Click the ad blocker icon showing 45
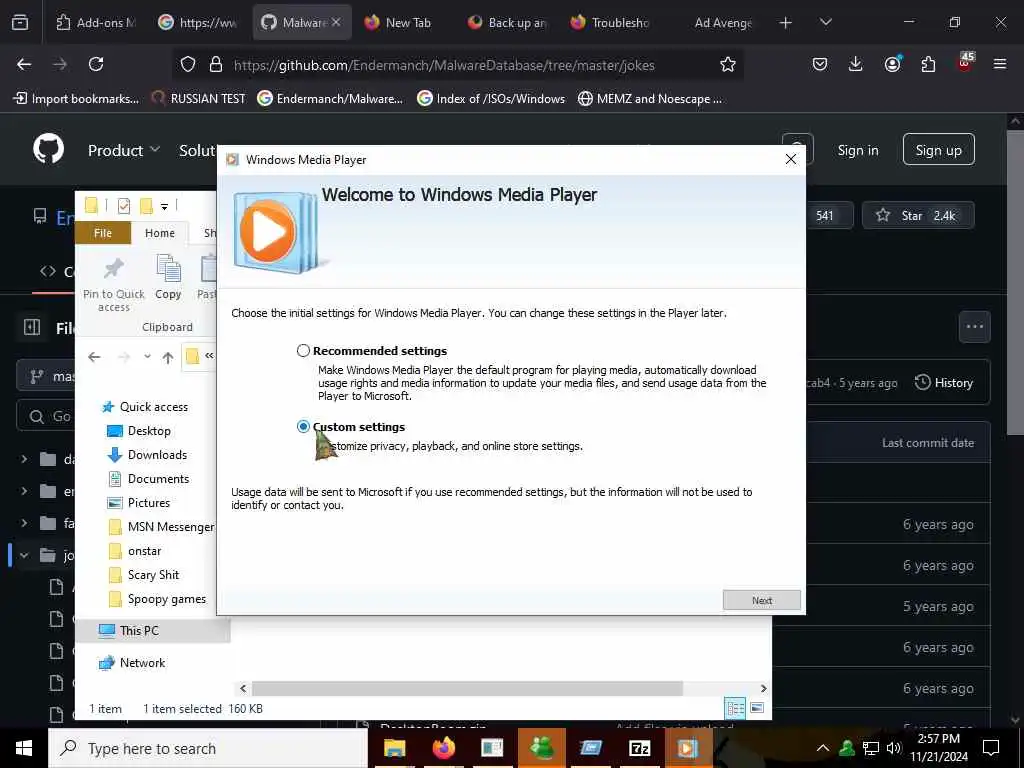This screenshot has height=768, width=1024. point(965,63)
